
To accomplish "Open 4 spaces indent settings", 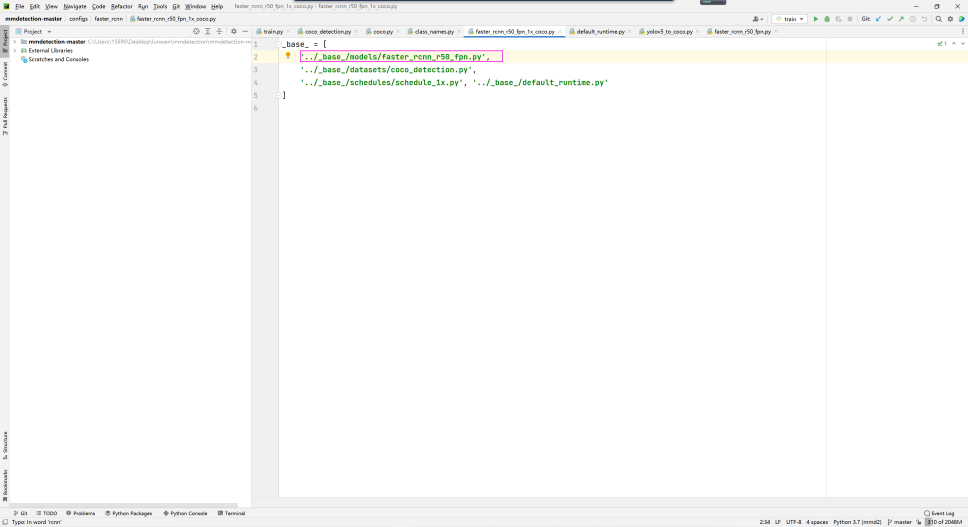I will pyautogui.click(x=817, y=522).
